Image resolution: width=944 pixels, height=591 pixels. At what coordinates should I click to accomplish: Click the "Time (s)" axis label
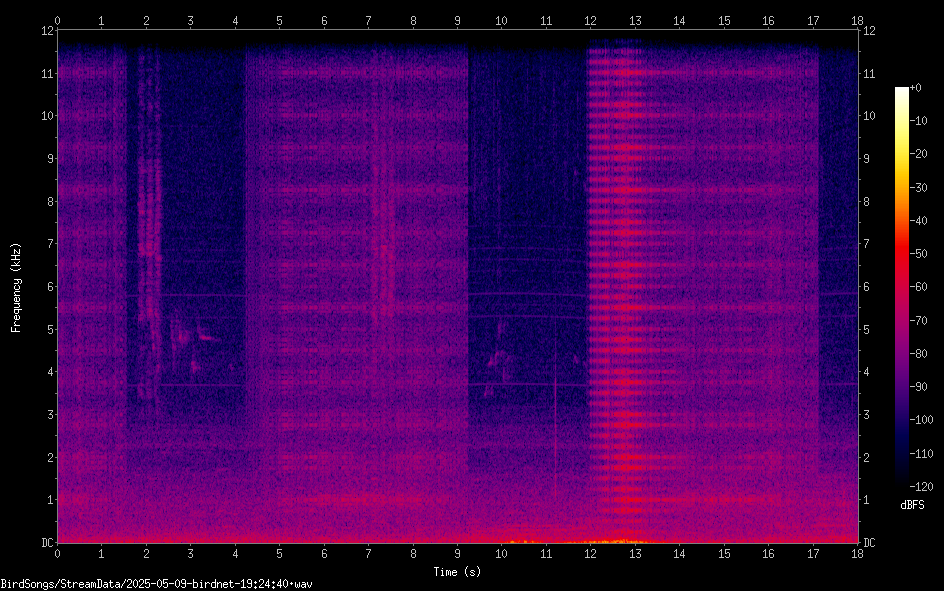(x=457, y=572)
